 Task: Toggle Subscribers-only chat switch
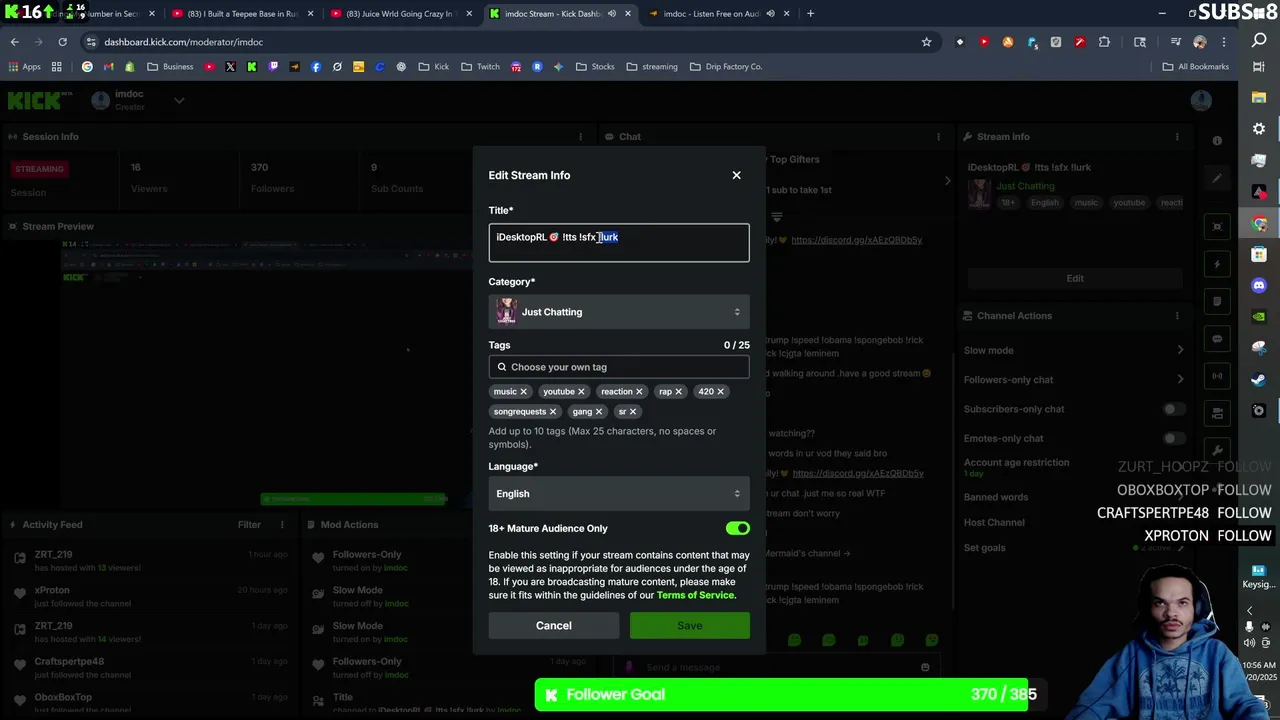(1174, 409)
